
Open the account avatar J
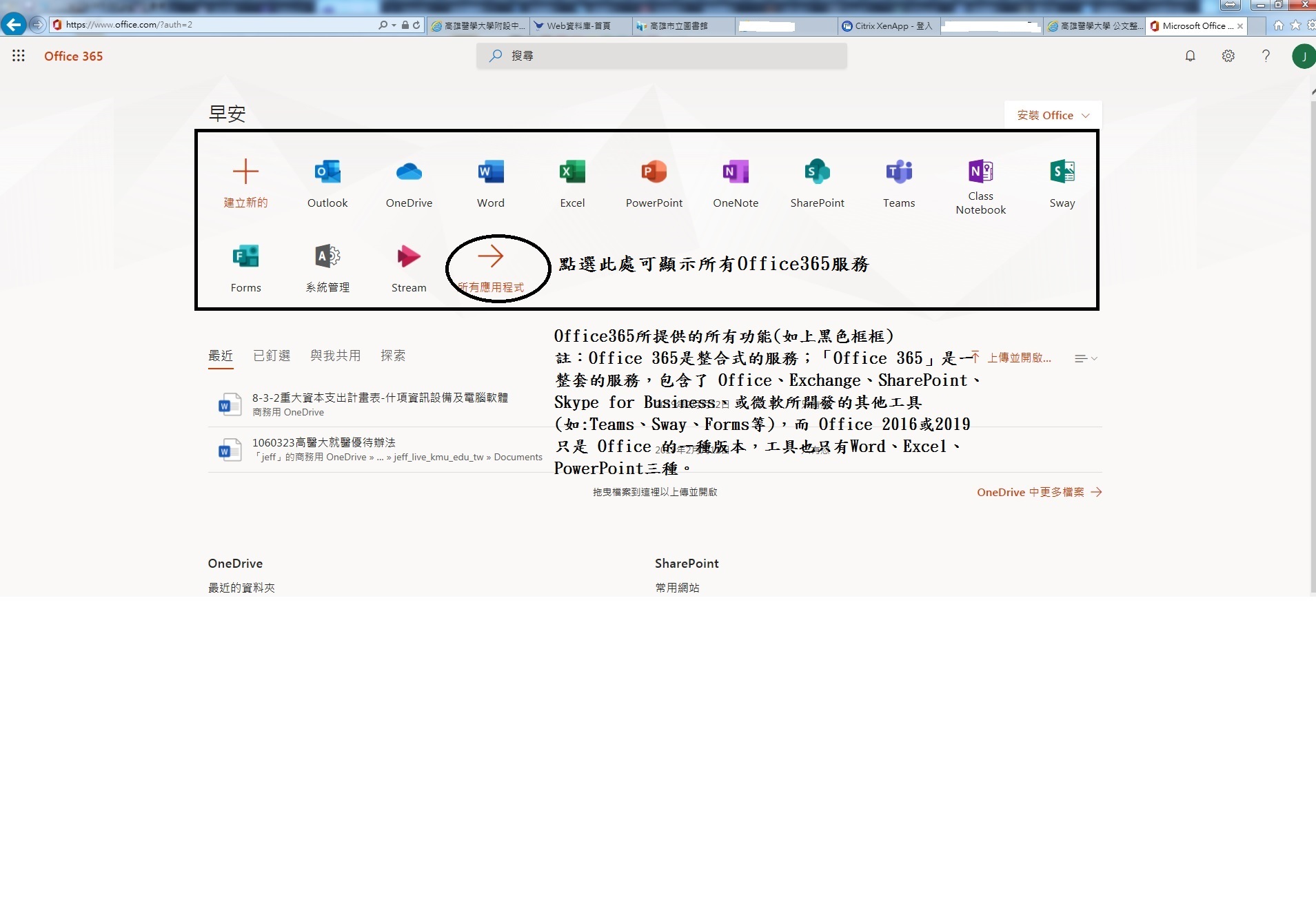[1303, 56]
